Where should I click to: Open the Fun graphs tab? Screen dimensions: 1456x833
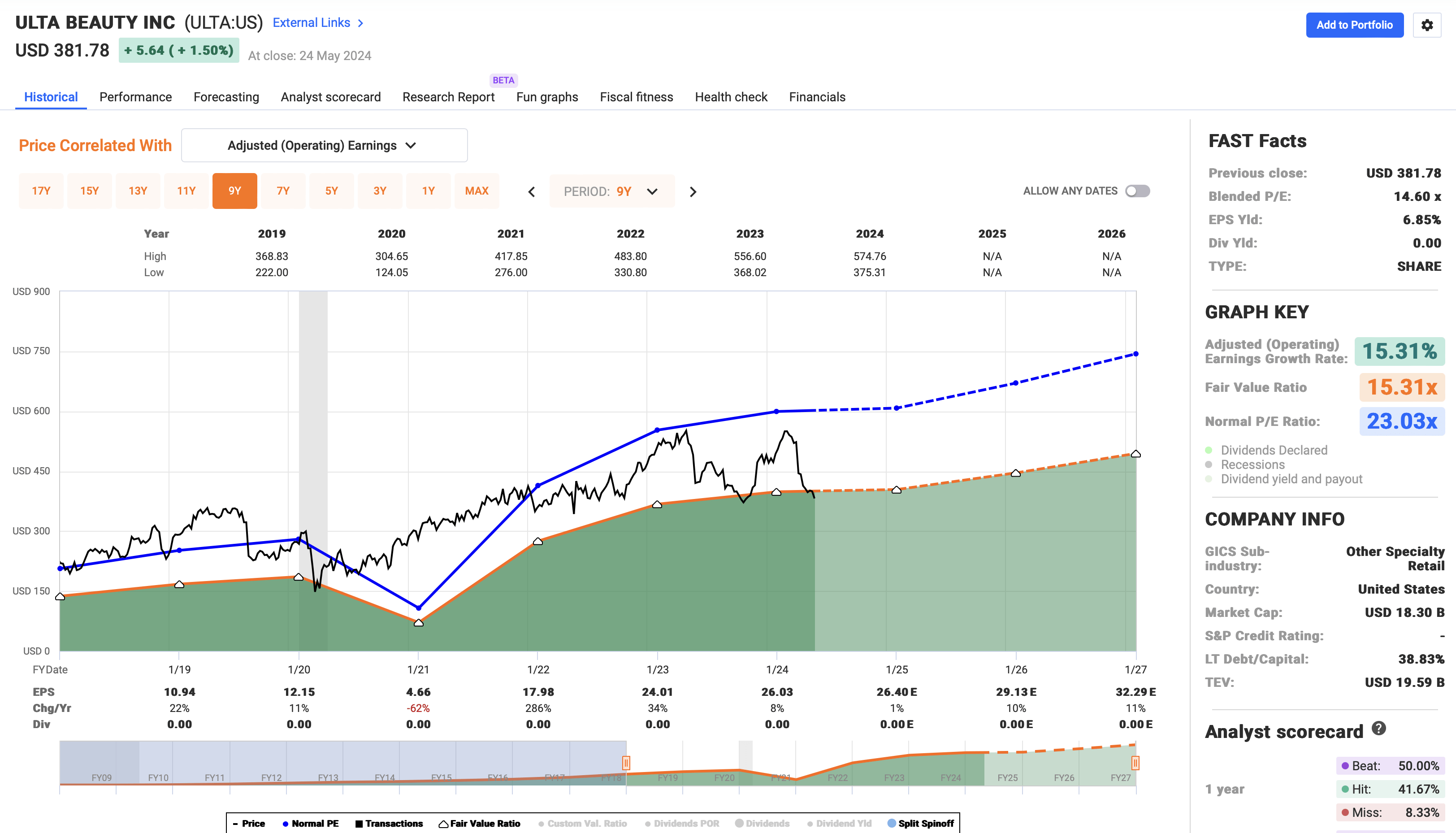(x=547, y=97)
